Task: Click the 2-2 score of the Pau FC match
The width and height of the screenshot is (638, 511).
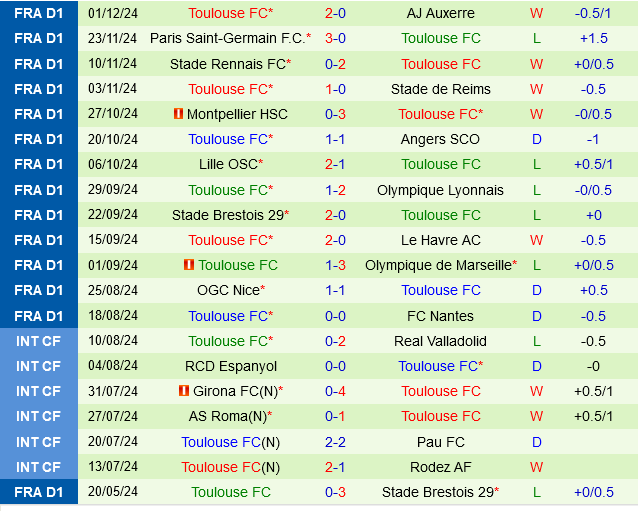Action: (x=335, y=441)
